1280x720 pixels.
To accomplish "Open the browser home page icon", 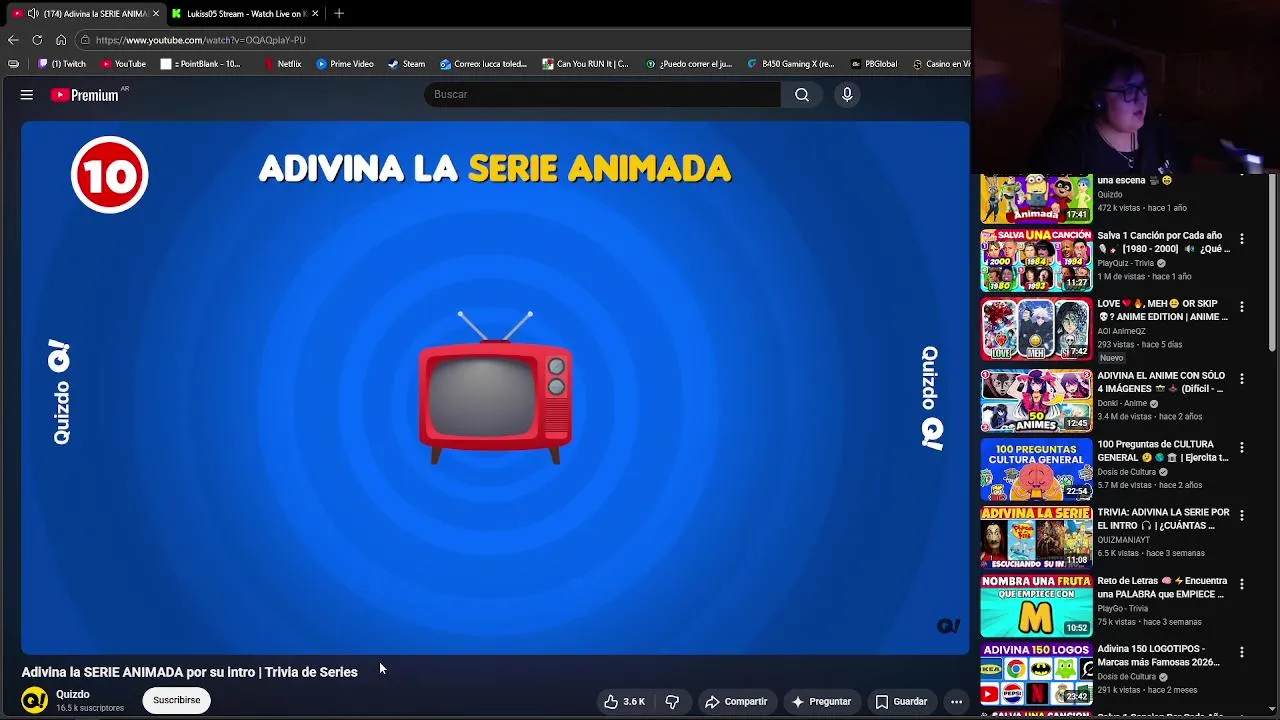I will tap(61, 40).
